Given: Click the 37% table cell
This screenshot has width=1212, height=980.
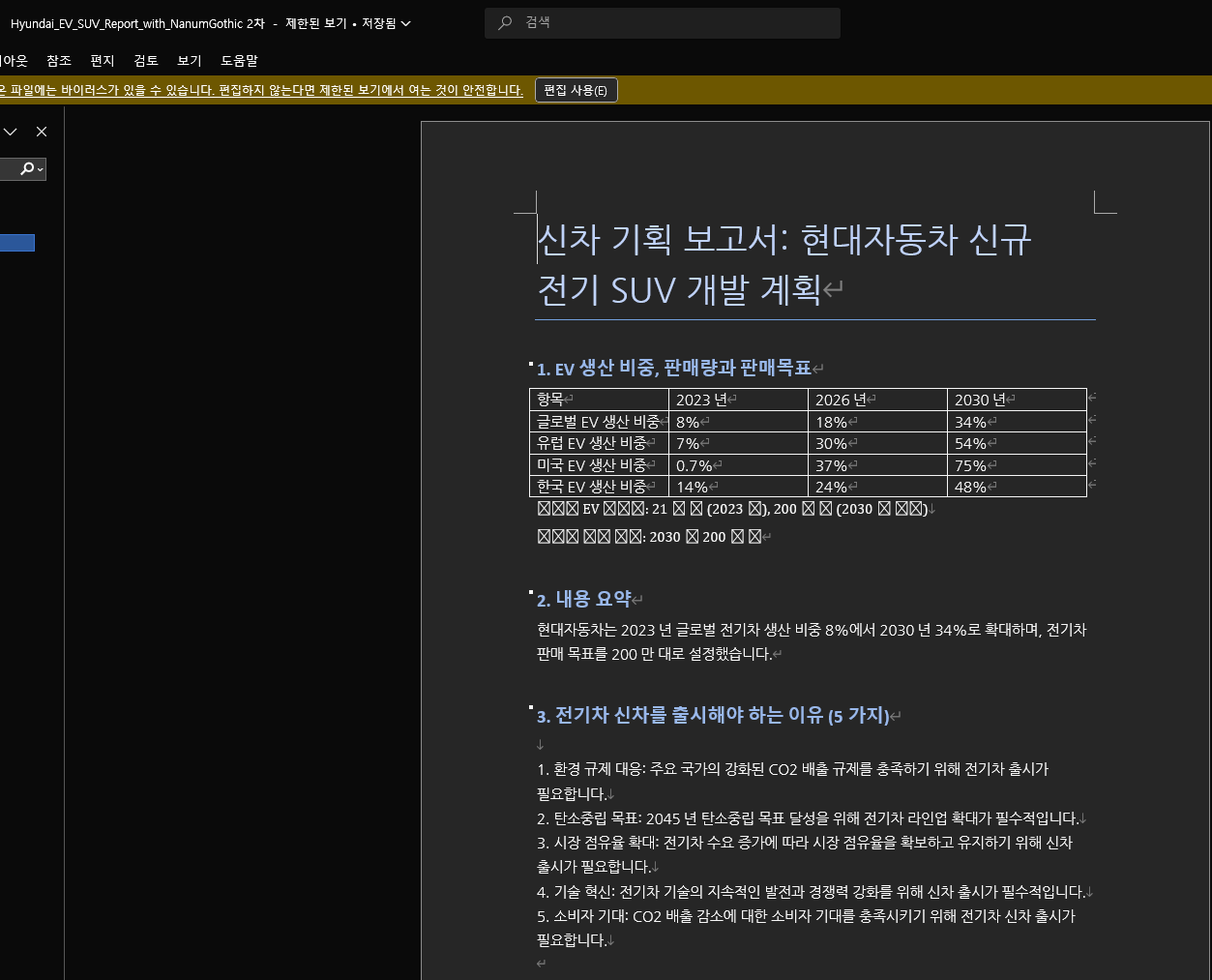Looking at the screenshot, I should click(x=877, y=465).
